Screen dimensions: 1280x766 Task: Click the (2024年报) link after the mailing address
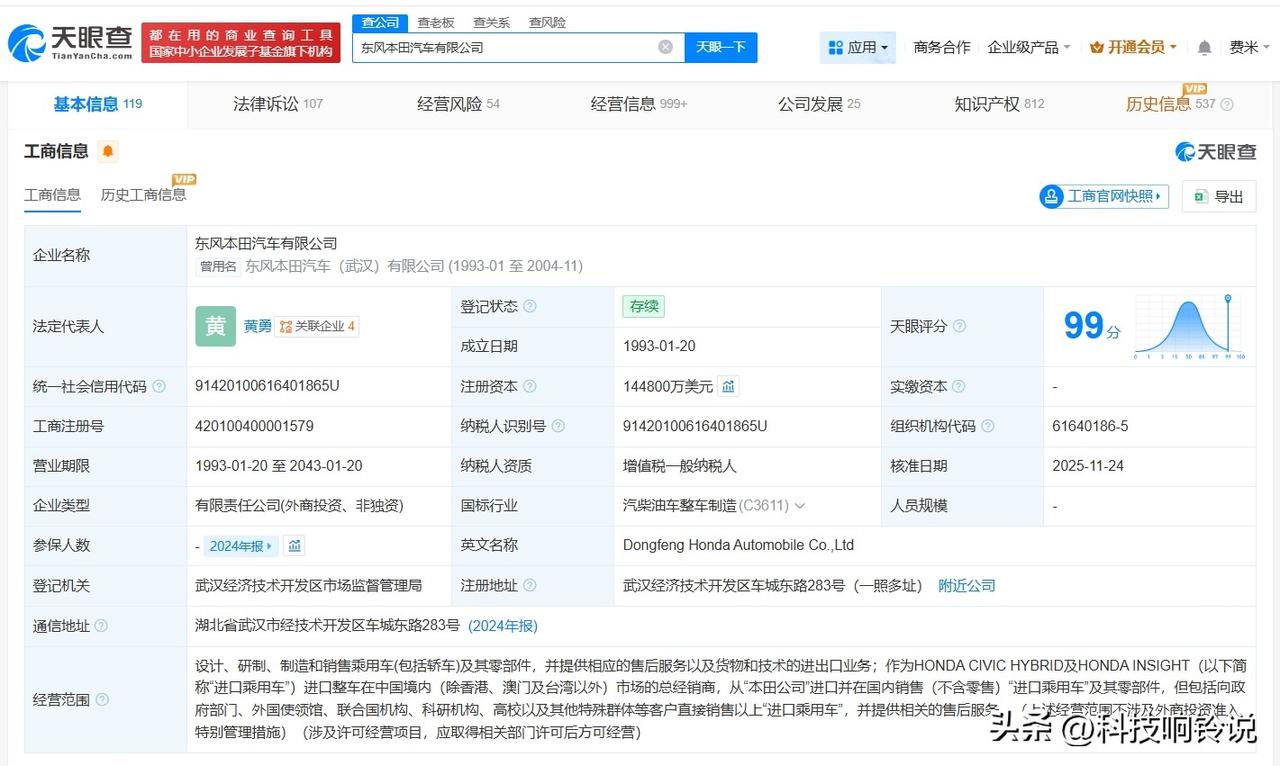(503, 626)
